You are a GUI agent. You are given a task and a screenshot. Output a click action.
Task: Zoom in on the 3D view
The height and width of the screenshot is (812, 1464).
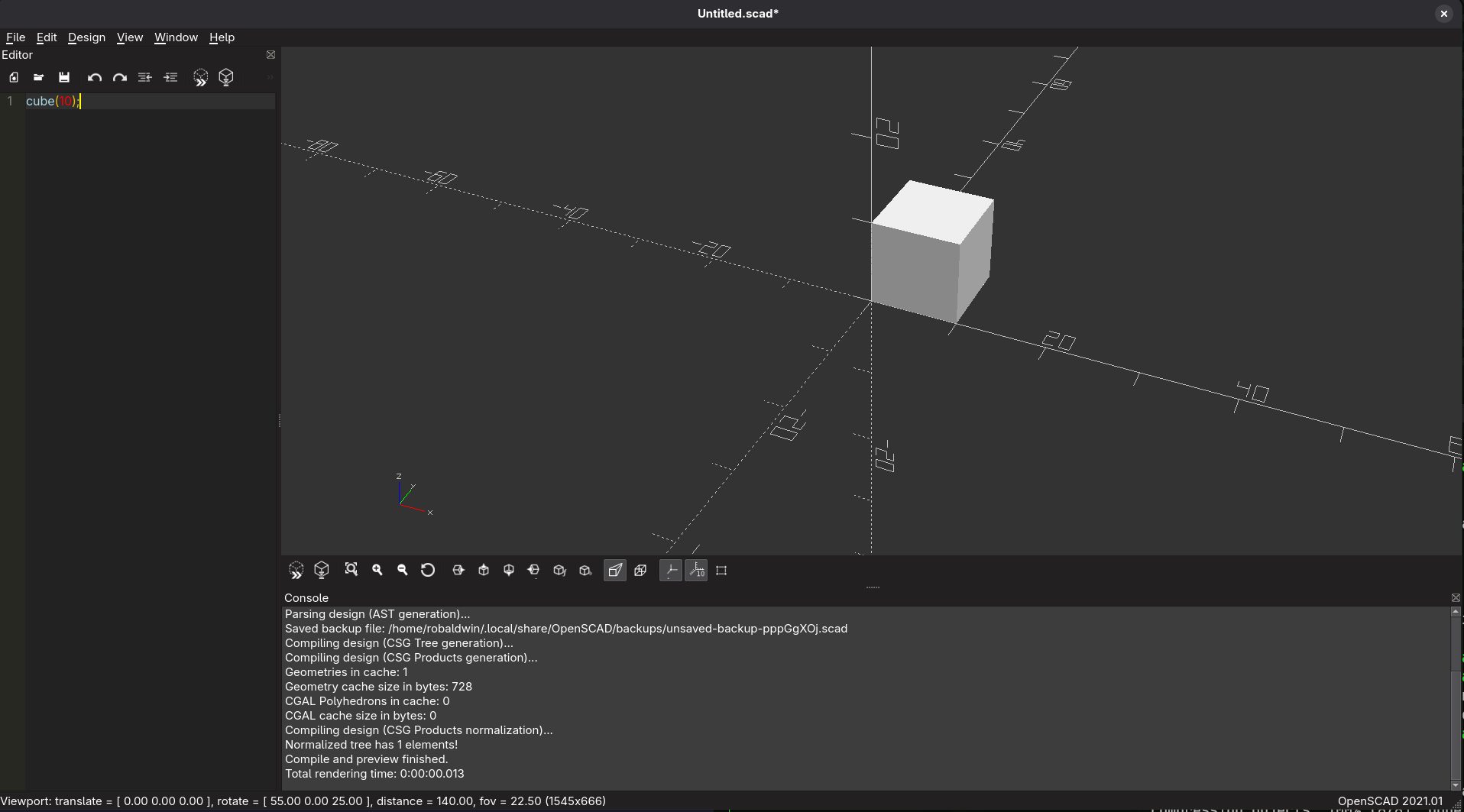click(x=377, y=570)
